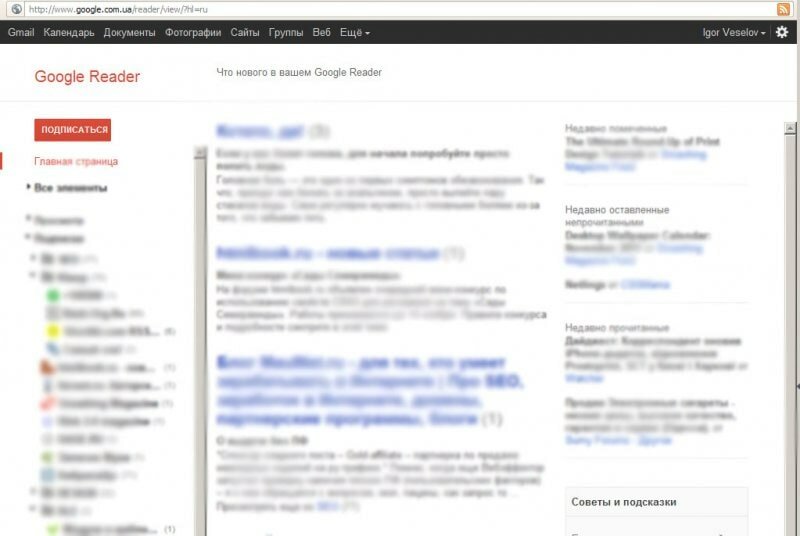
Task: Click the Что нового в вашем Google Reader heading
Action: [x=299, y=72]
